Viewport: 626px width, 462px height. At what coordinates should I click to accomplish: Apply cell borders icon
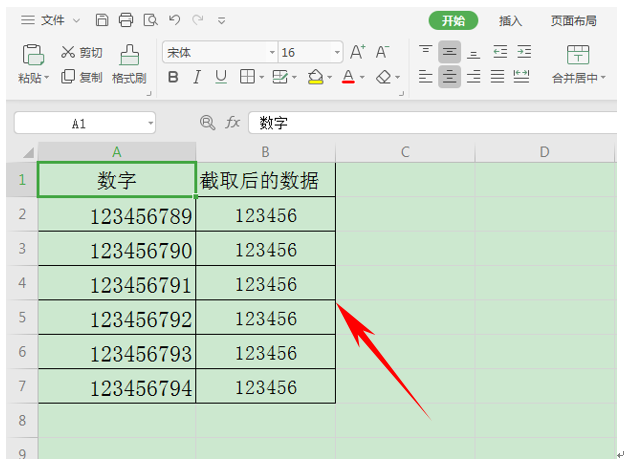click(247, 77)
